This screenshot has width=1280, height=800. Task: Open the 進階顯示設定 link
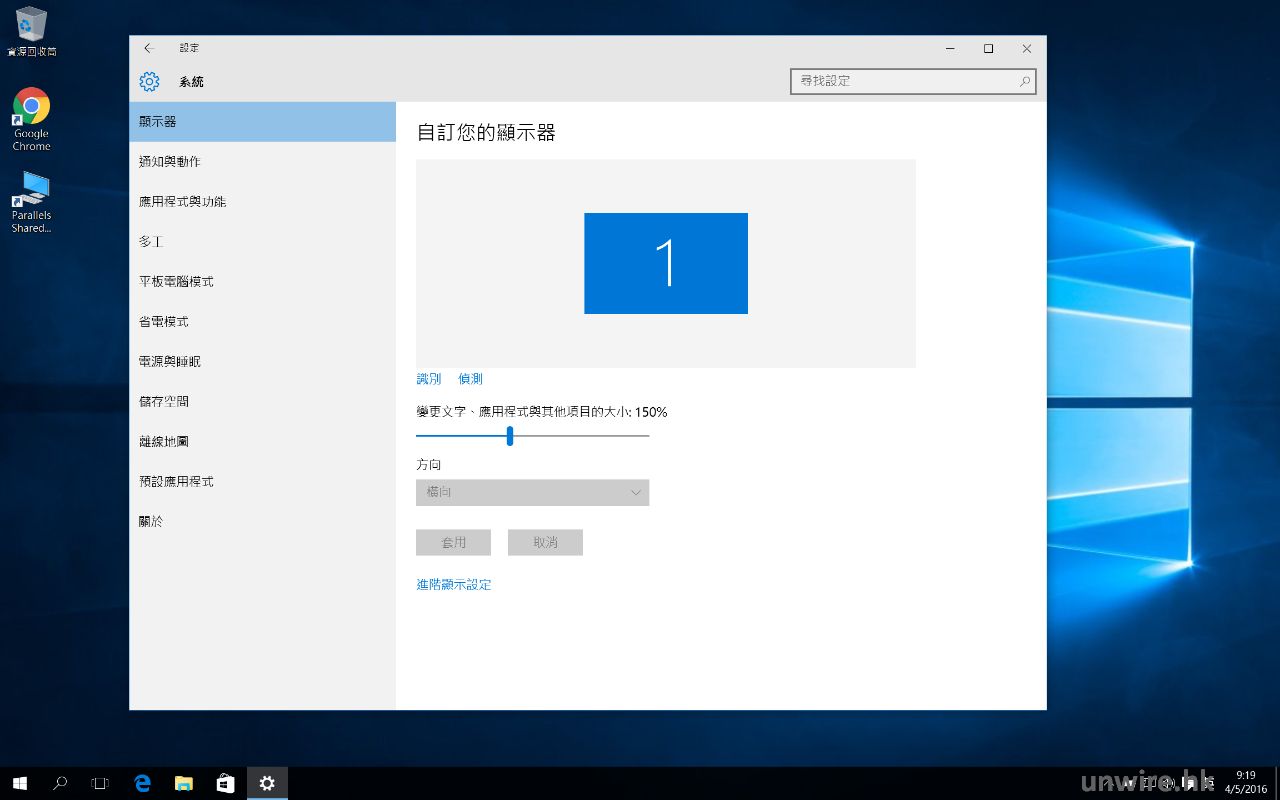tap(453, 585)
